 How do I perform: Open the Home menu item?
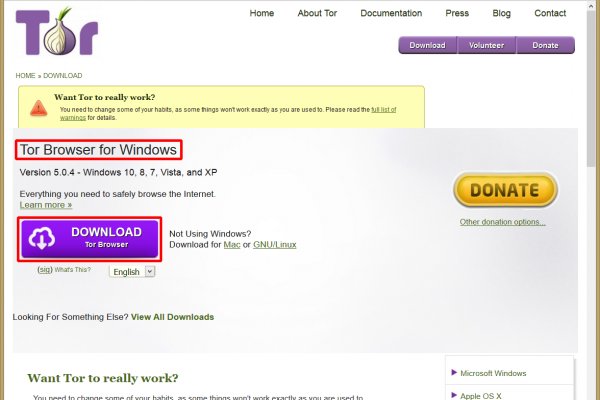[x=261, y=13]
